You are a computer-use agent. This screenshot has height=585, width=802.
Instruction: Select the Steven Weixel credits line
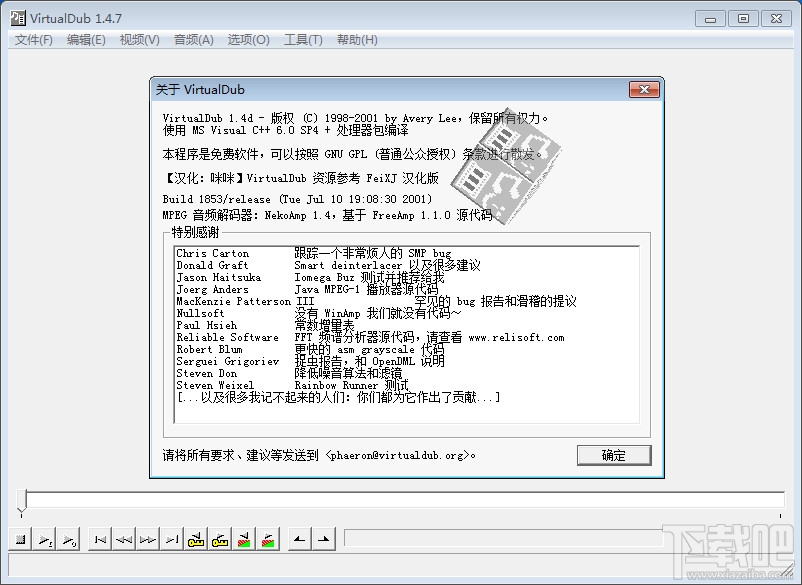(x=292, y=386)
